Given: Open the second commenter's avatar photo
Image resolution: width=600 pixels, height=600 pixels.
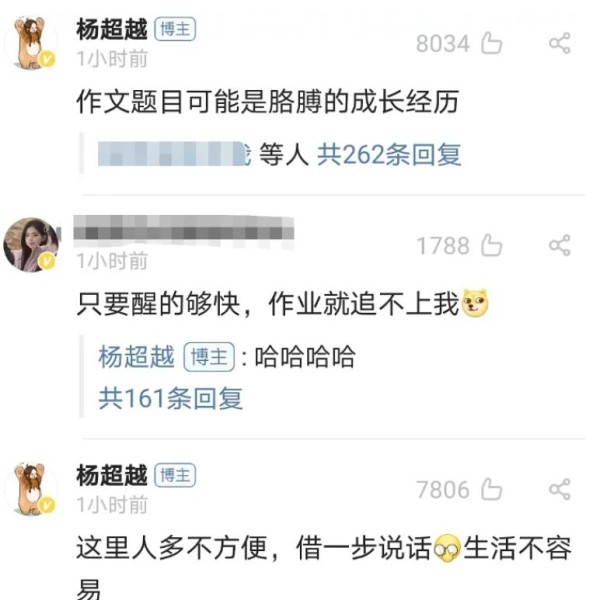Looking at the screenshot, I should 31,245.
